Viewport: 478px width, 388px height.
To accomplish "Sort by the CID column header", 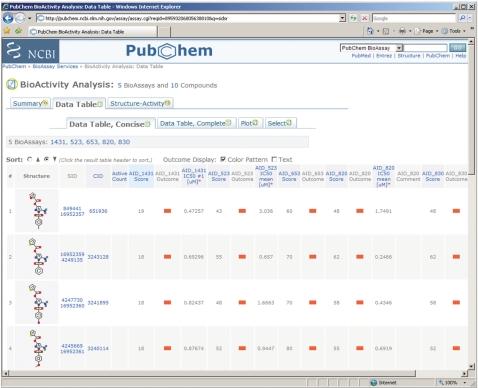I will click(x=98, y=176).
